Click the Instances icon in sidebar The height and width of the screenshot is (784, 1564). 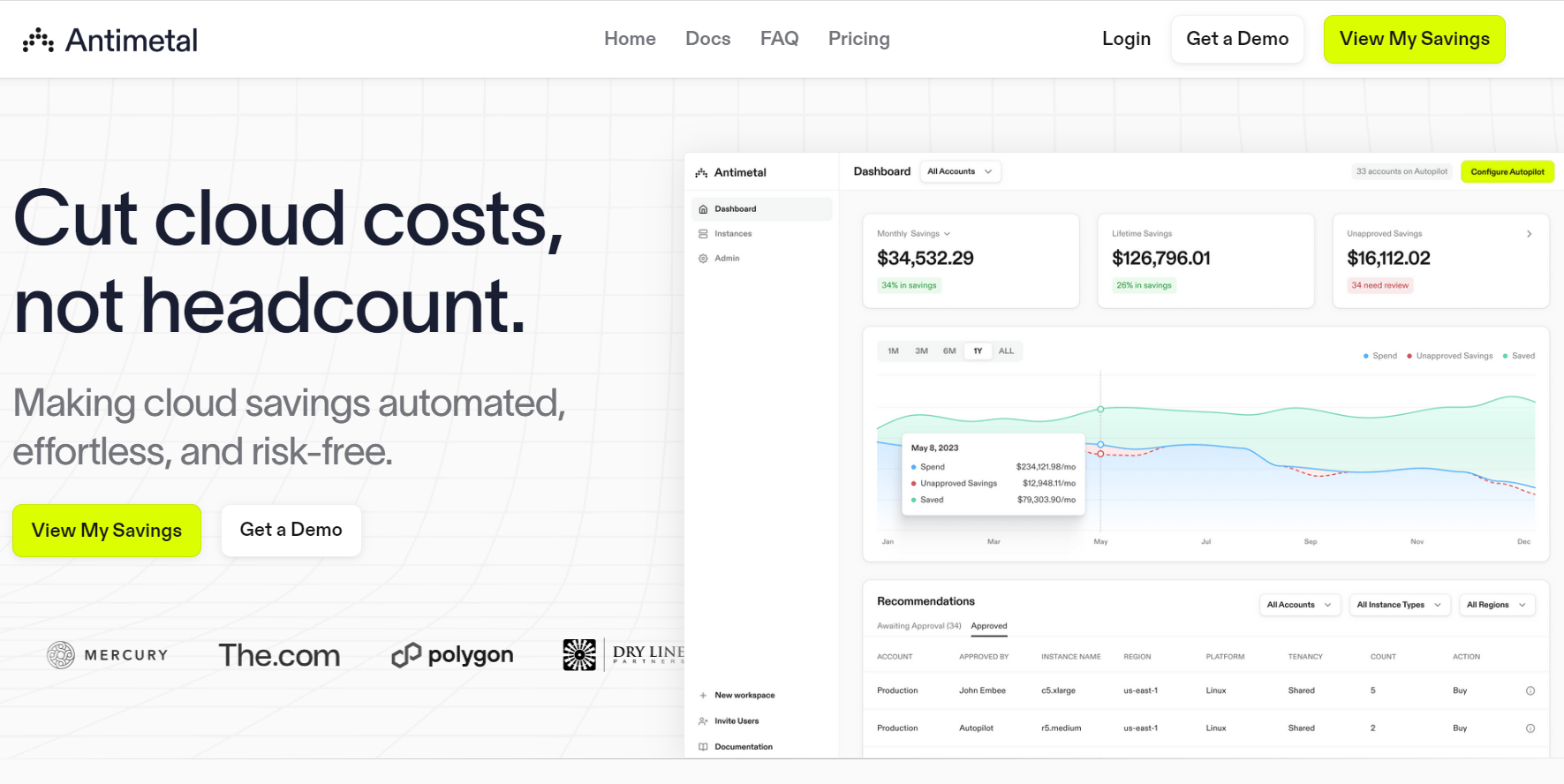tap(703, 234)
